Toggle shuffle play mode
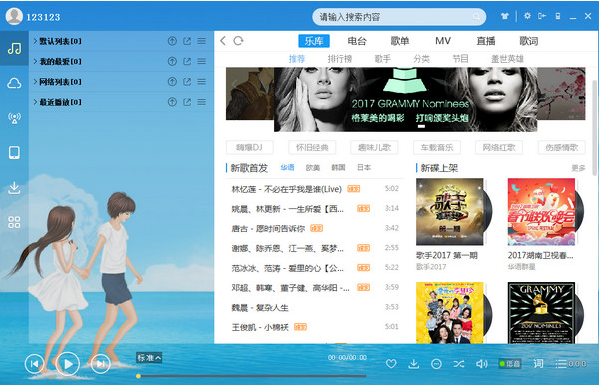This screenshot has width=599, height=386. [459, 364]
